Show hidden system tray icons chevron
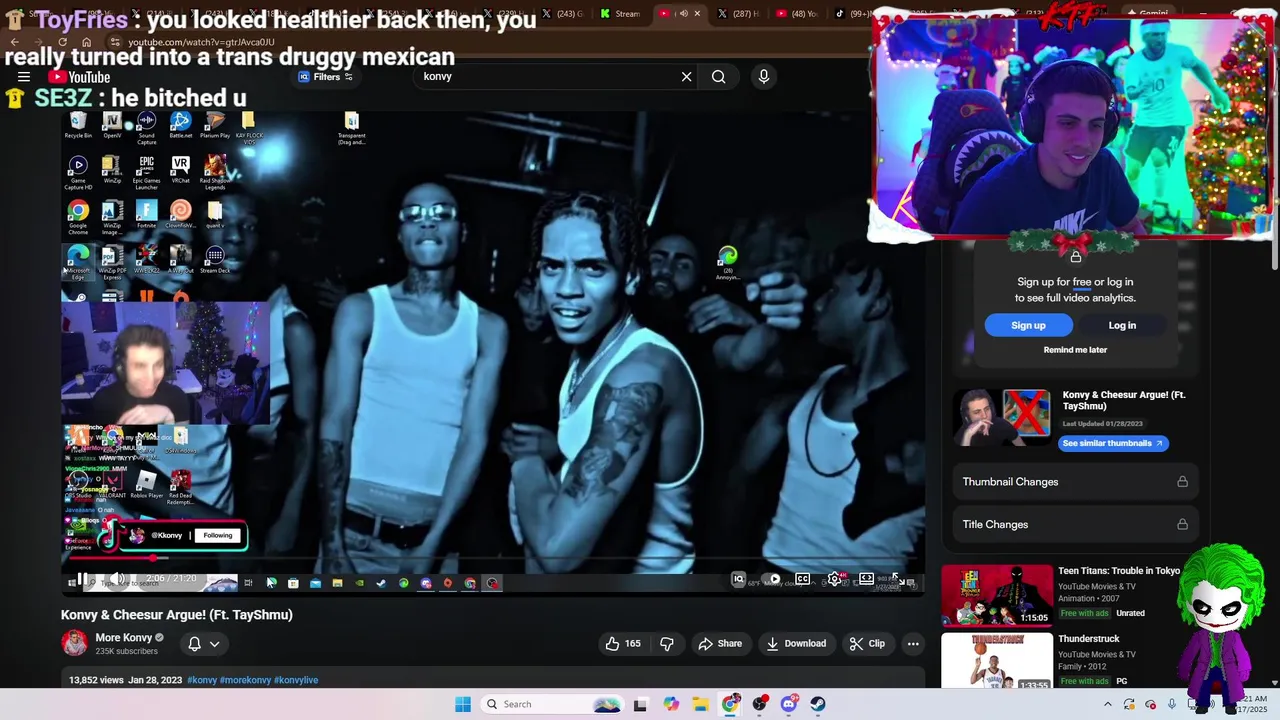Viewport: 1280px width, 720px height. [1107, 704]
